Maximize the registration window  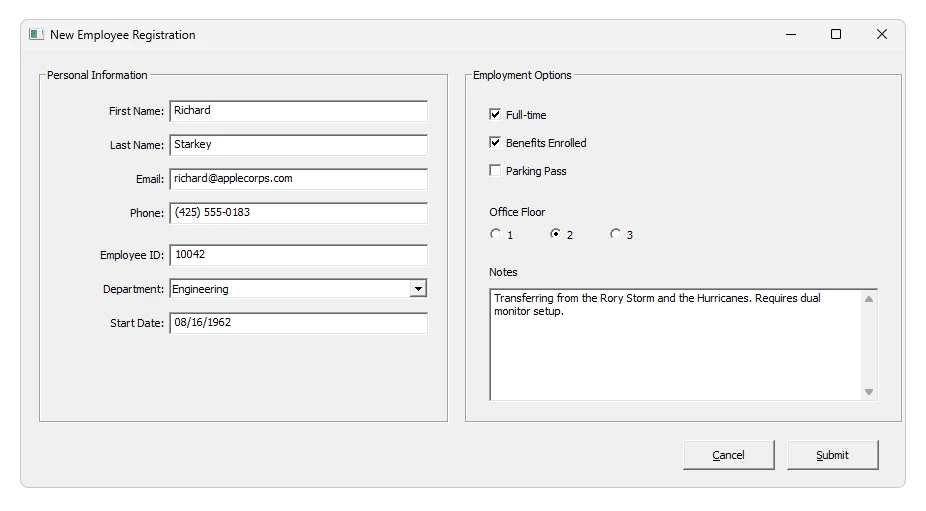tap(836, 35)
